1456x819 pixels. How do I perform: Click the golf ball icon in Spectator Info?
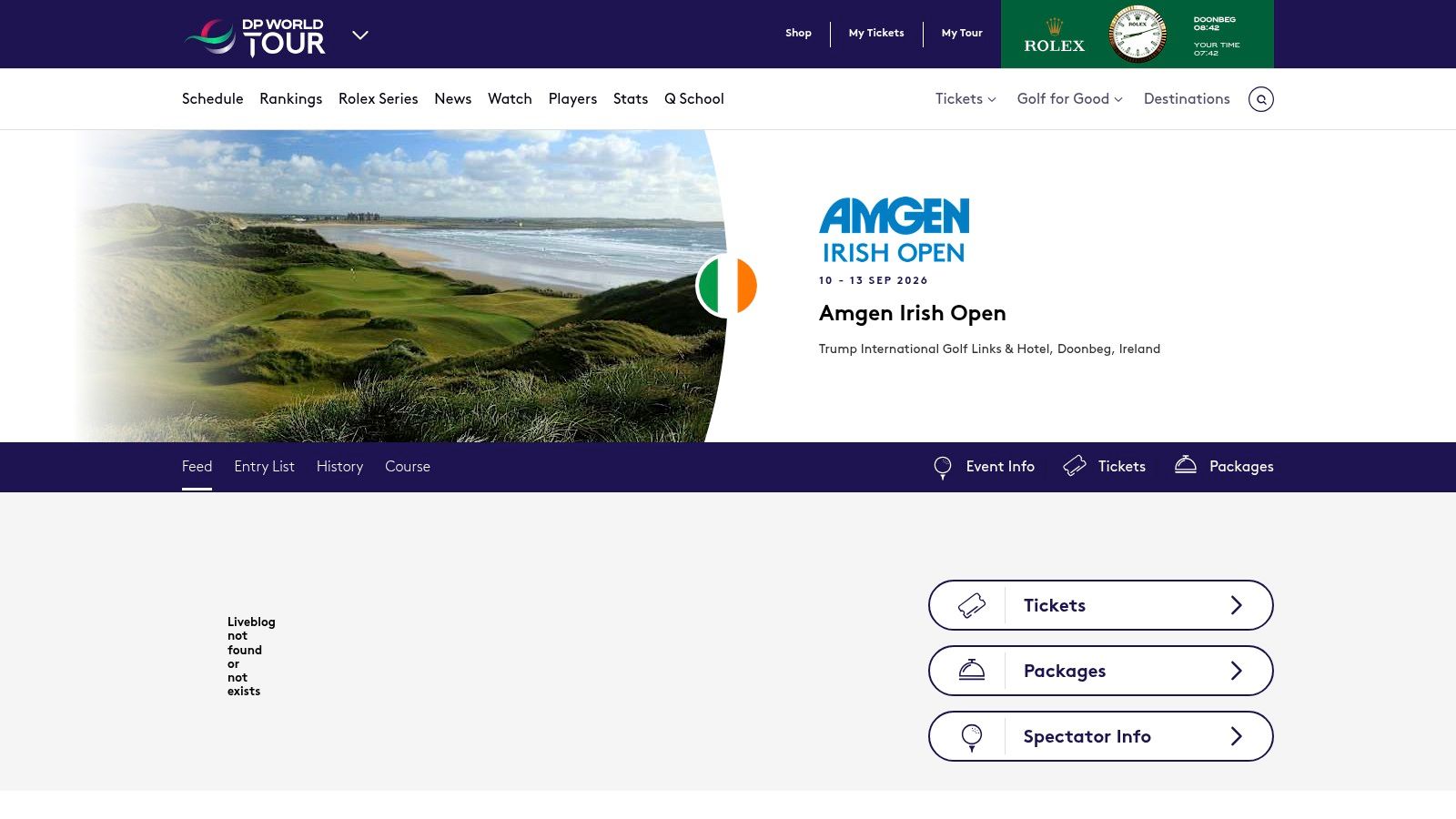tap(972, 737)
